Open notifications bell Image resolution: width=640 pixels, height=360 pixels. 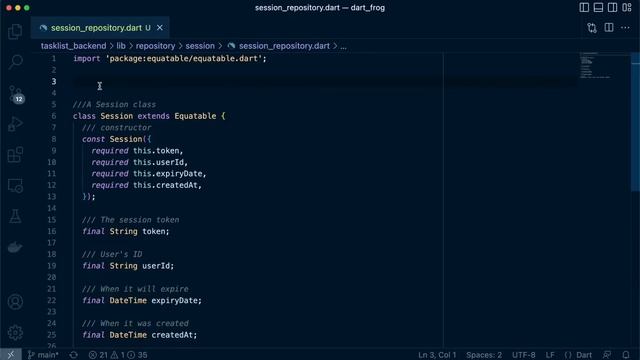(x=626, y=355)
